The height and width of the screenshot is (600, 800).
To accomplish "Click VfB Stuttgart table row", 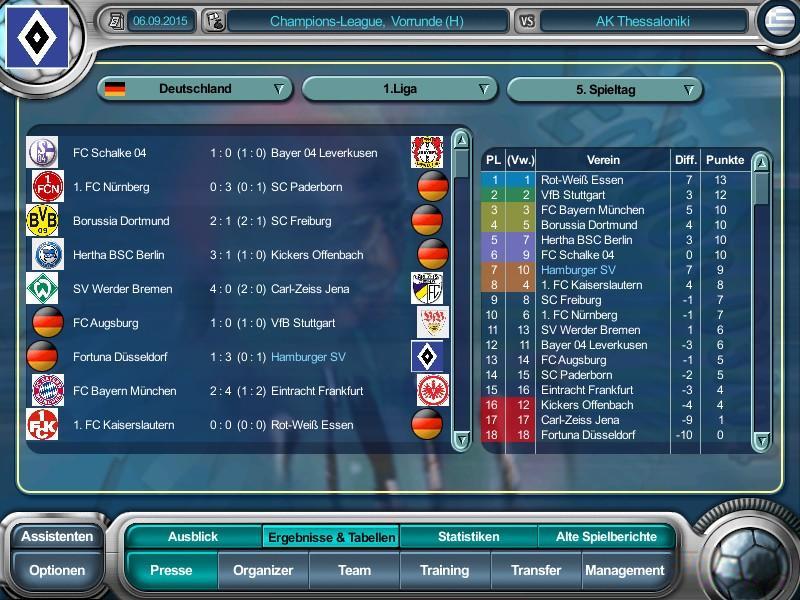I will click(616, 195).
